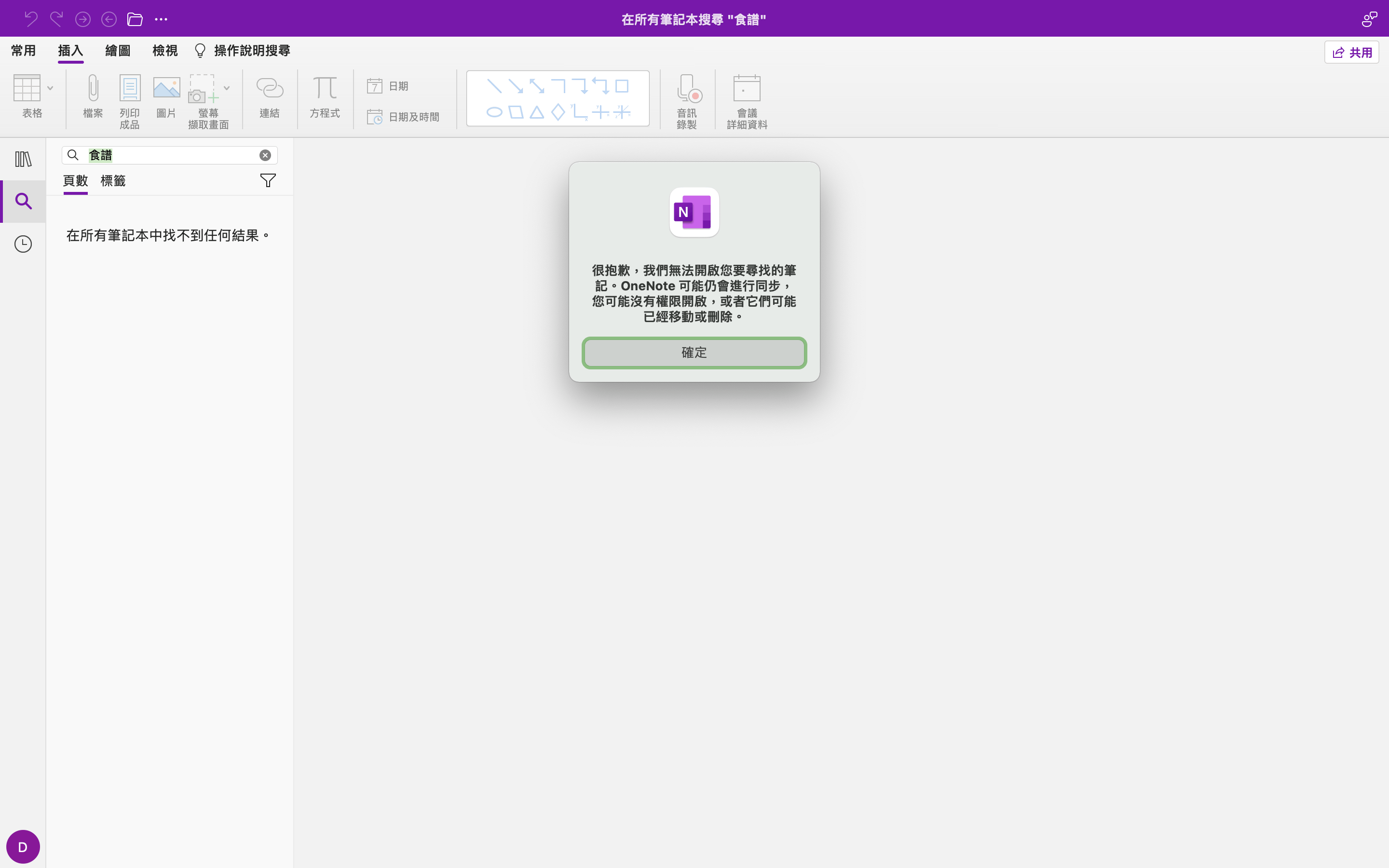The width and height of the screenshot is (1389, 868).
Task: Select the triangle shape
Action: [x=537, y=112]
